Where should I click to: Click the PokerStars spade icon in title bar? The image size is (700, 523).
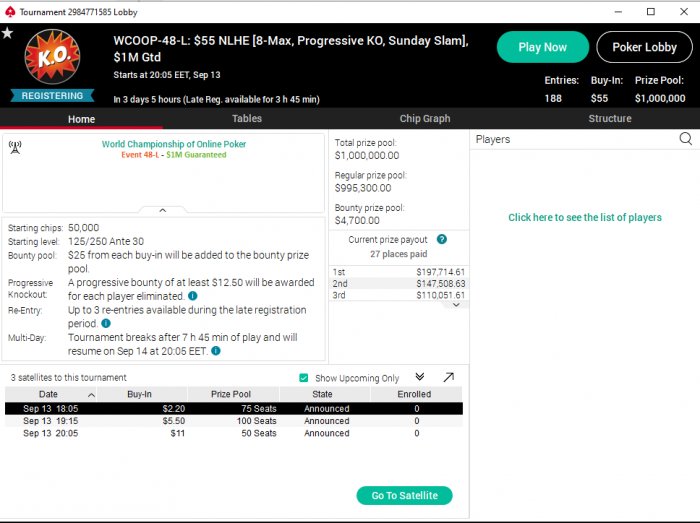click(x=9, y=12)
